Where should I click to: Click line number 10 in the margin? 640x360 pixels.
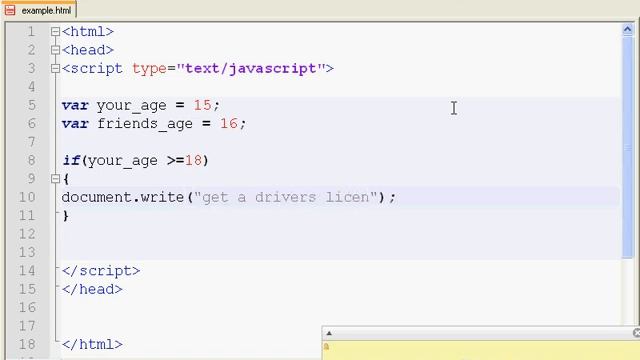(x=27, y=197)
